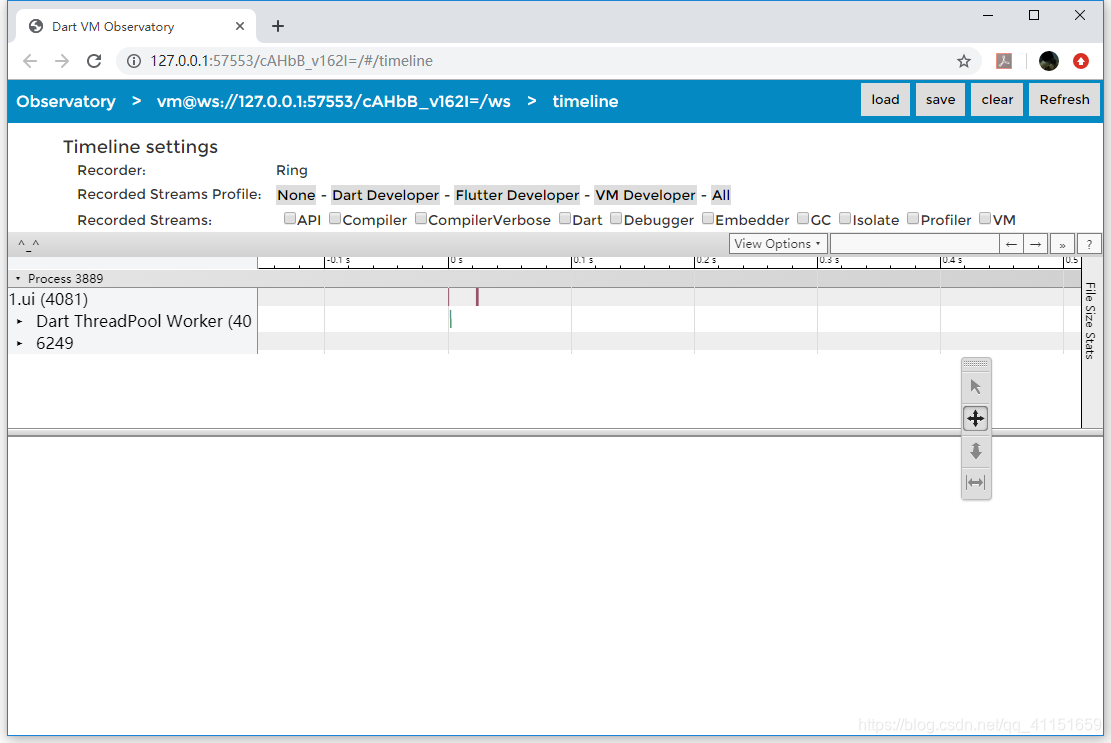Screen dimensions: 1111x743
Task: Click the browser address bar URL
Action: pyautogui.click(x=291, y=61)
